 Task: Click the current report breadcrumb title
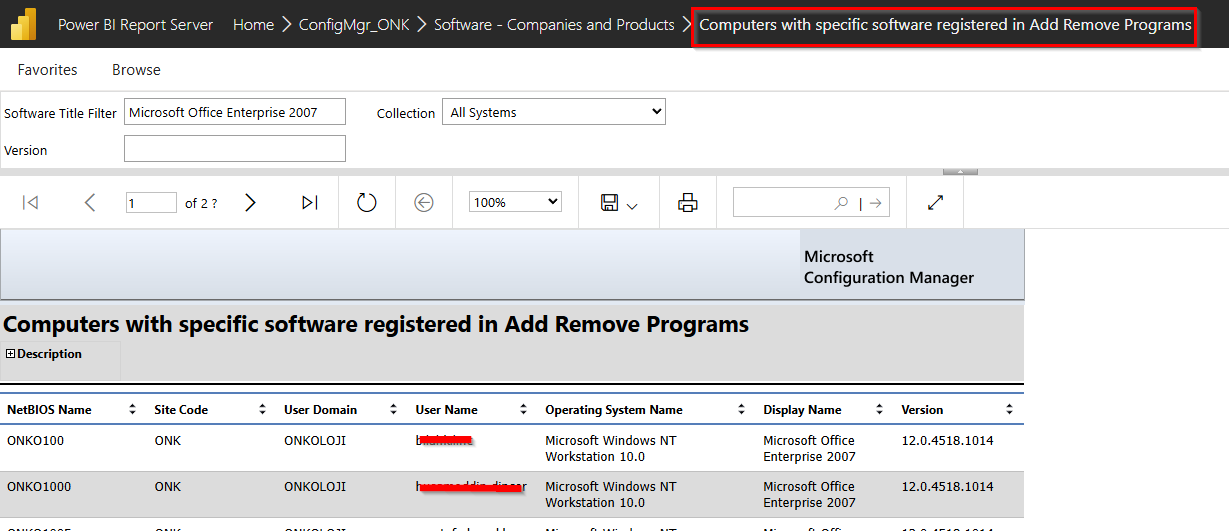pos(945,25)
